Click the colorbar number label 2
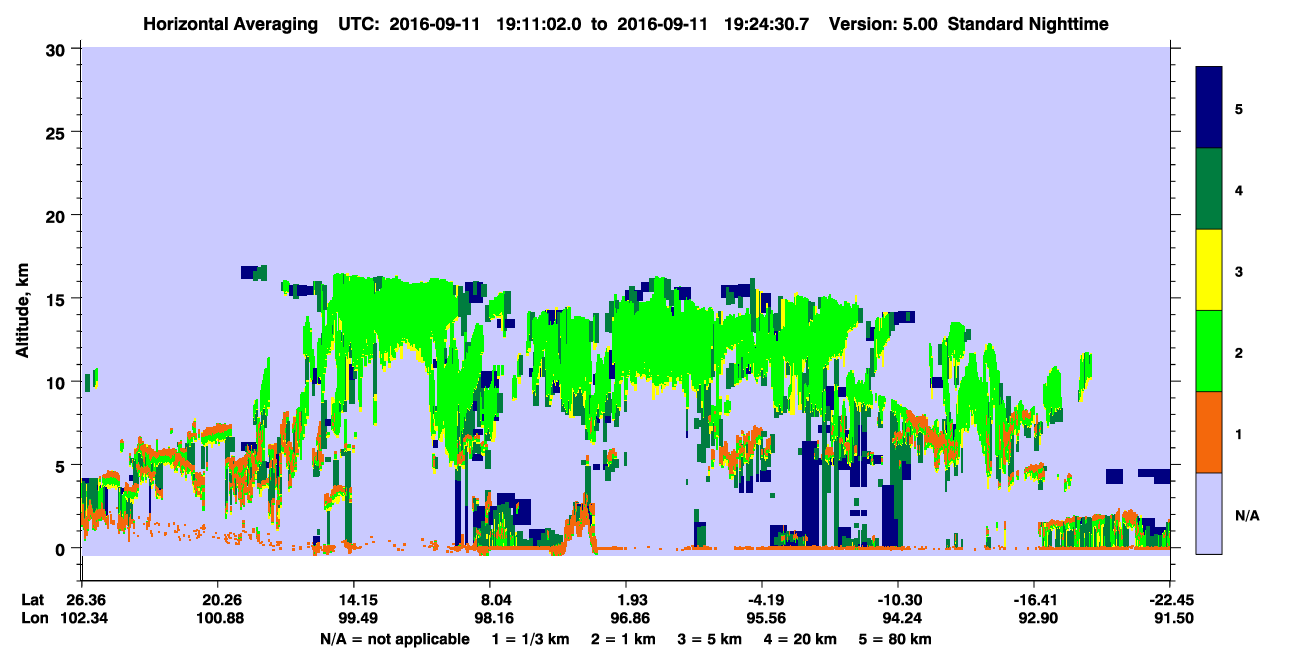This screenshot has width=1300, height=667. click(x=1239, y=351)
